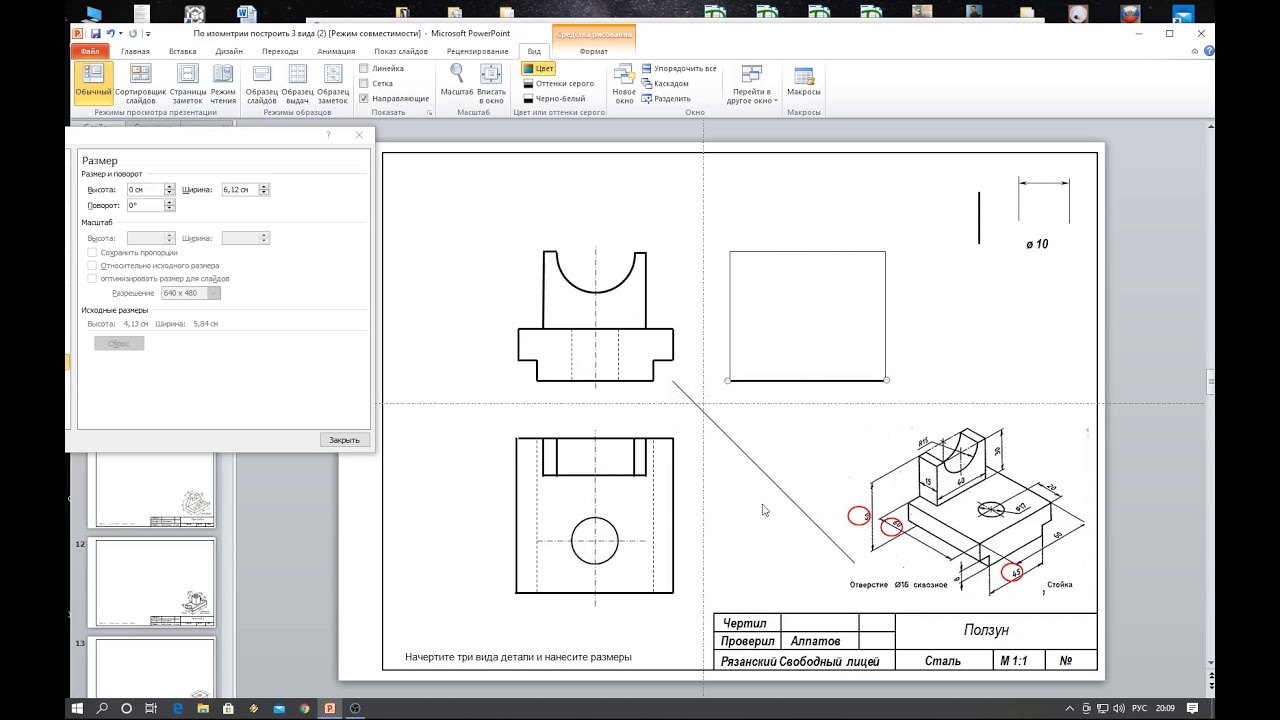The image size is (1280, 720).
Task: Enable the Линейка ruler checkbox
Action: click(364, 69)
